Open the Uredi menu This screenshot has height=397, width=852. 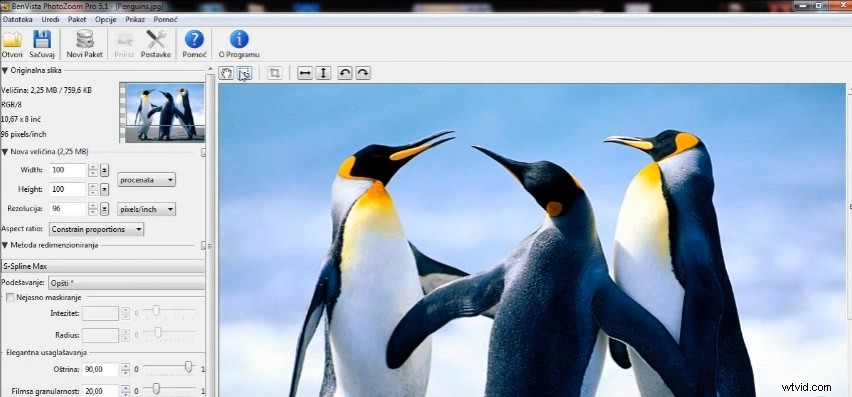51,19
